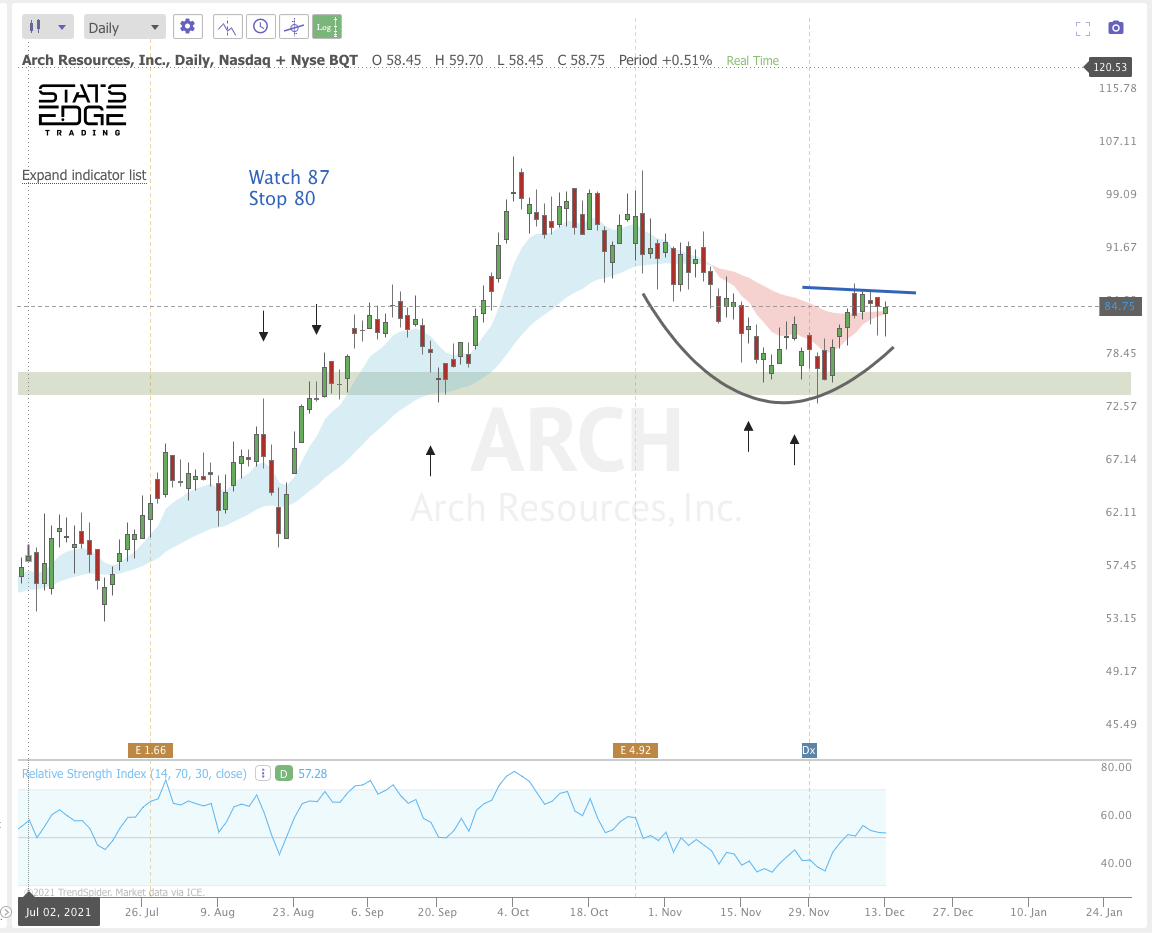Click the Jul 02, 2021 date label

[57, 911]
